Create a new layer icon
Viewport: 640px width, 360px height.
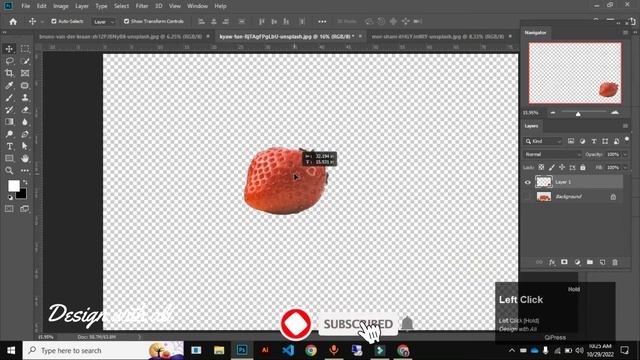pos(602,262)
